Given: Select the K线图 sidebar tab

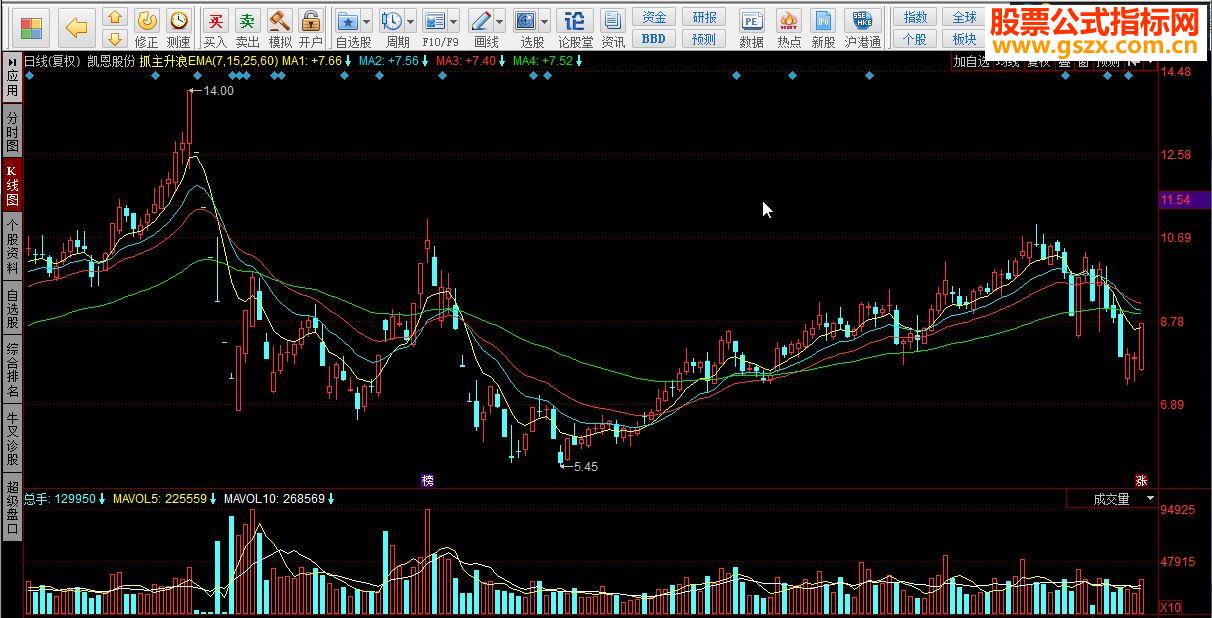Looking at the screenshot, I should point(12,186).
